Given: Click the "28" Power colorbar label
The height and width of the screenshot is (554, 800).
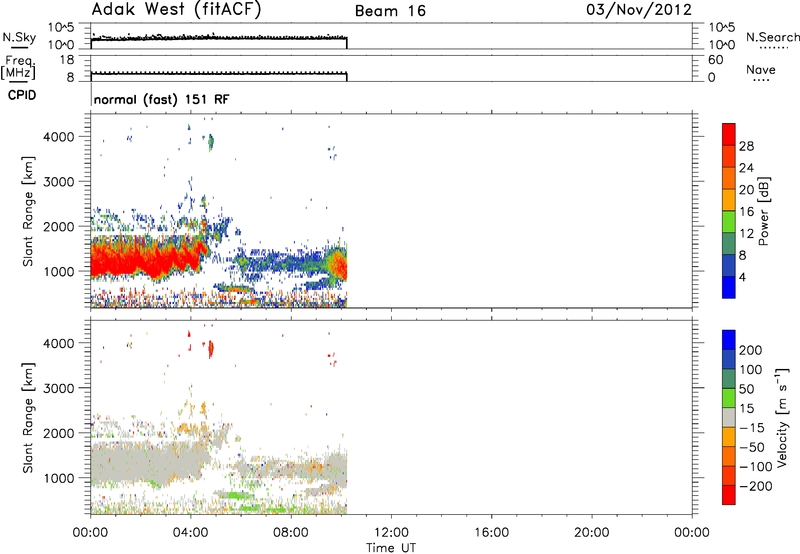Looking at the screenshot, I should (746, 146).
